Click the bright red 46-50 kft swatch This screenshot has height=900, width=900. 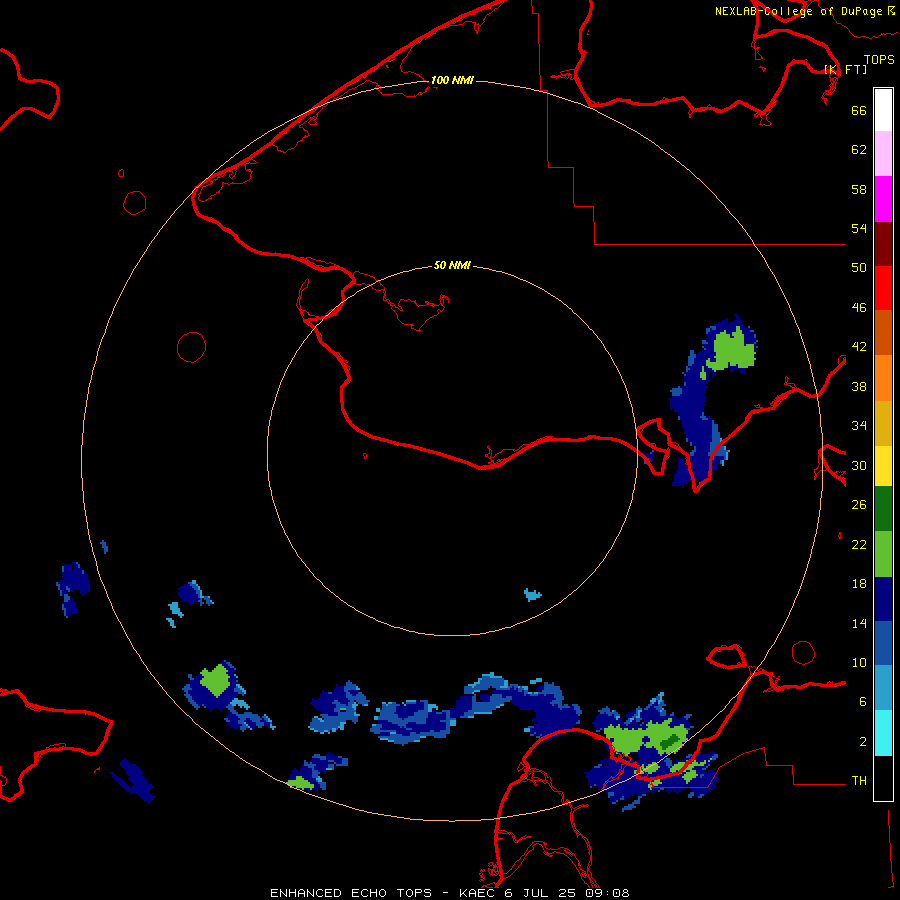[x=883, y=288]
